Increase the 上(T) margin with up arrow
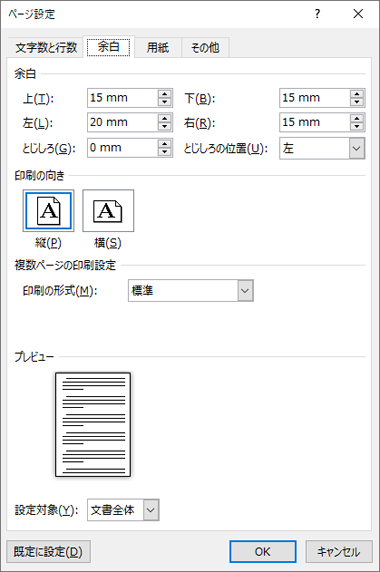 [x=165, y=93]
